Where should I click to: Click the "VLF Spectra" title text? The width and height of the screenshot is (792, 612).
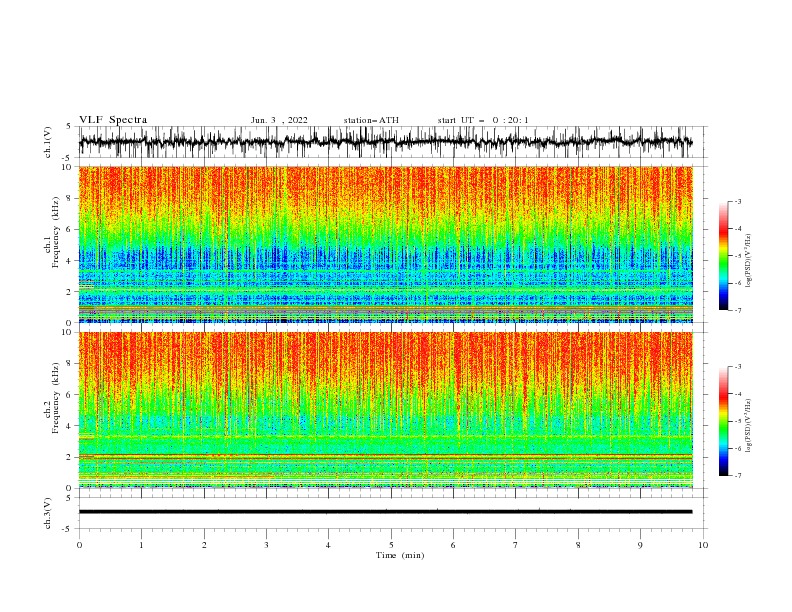(x=113, y=120)
